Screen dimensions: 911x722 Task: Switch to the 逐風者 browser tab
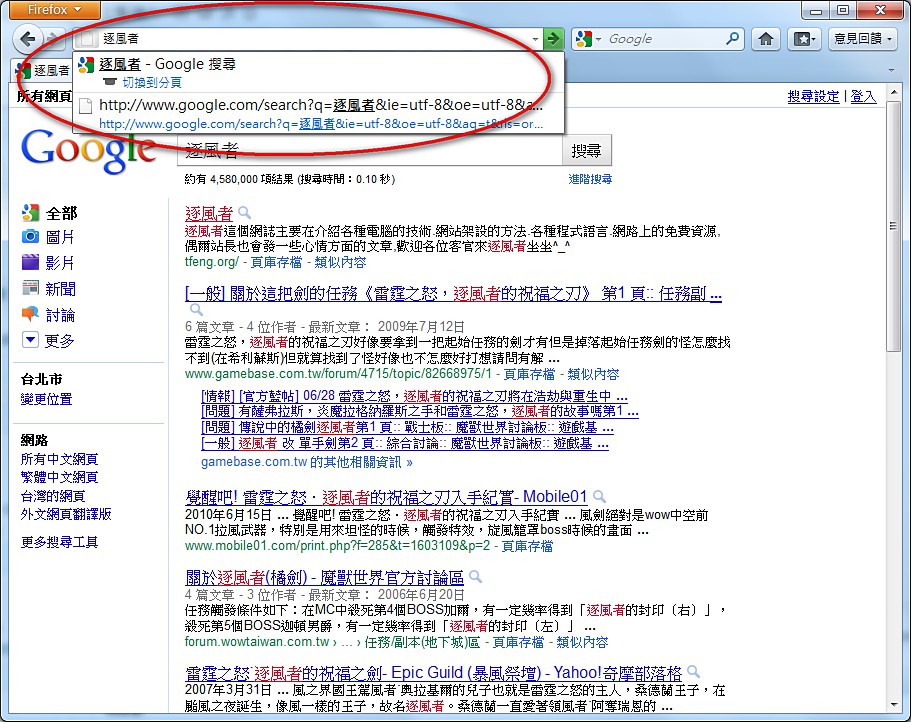tap(42, 70)
